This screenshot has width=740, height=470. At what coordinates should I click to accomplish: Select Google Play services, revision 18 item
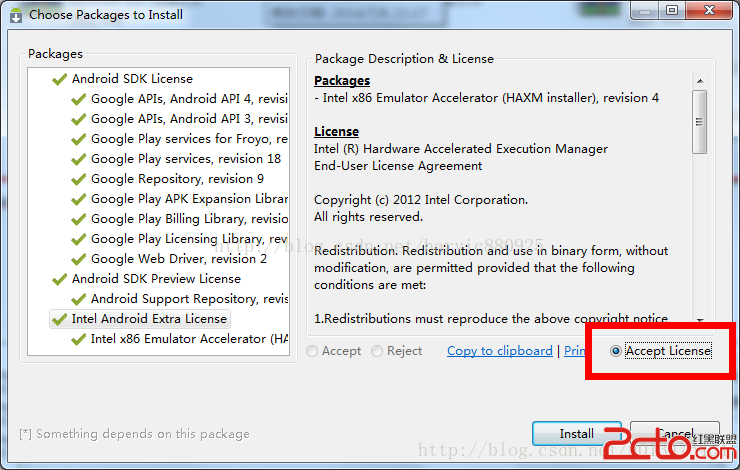[185, 159]
